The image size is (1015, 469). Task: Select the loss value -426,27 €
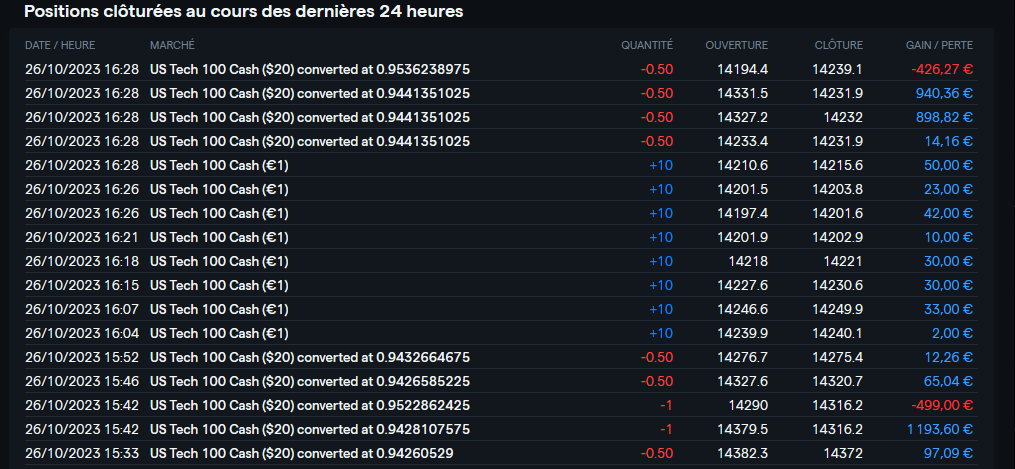942,69
